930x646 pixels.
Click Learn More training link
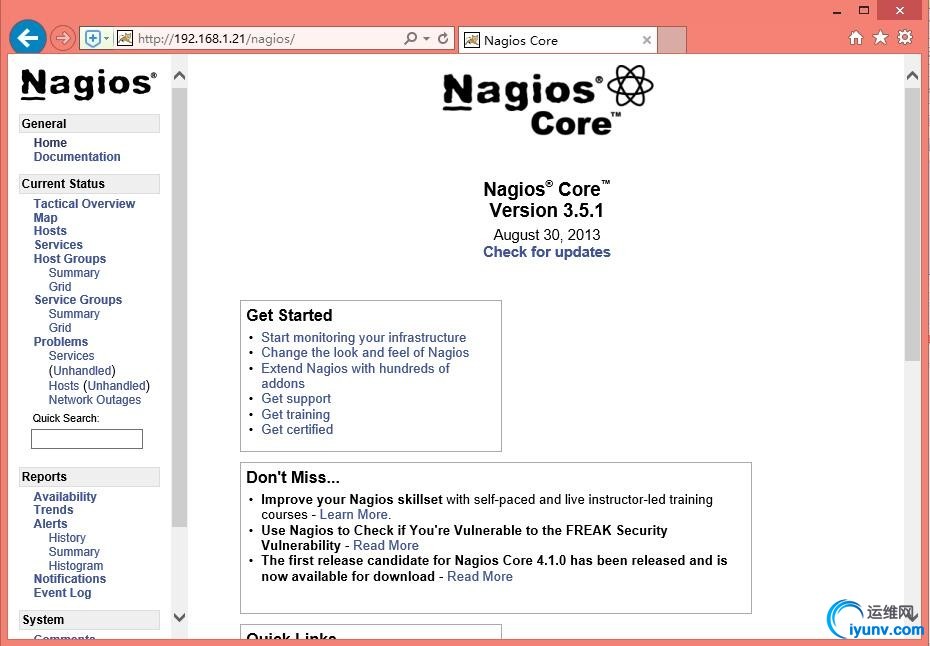[x=355, y=514]
